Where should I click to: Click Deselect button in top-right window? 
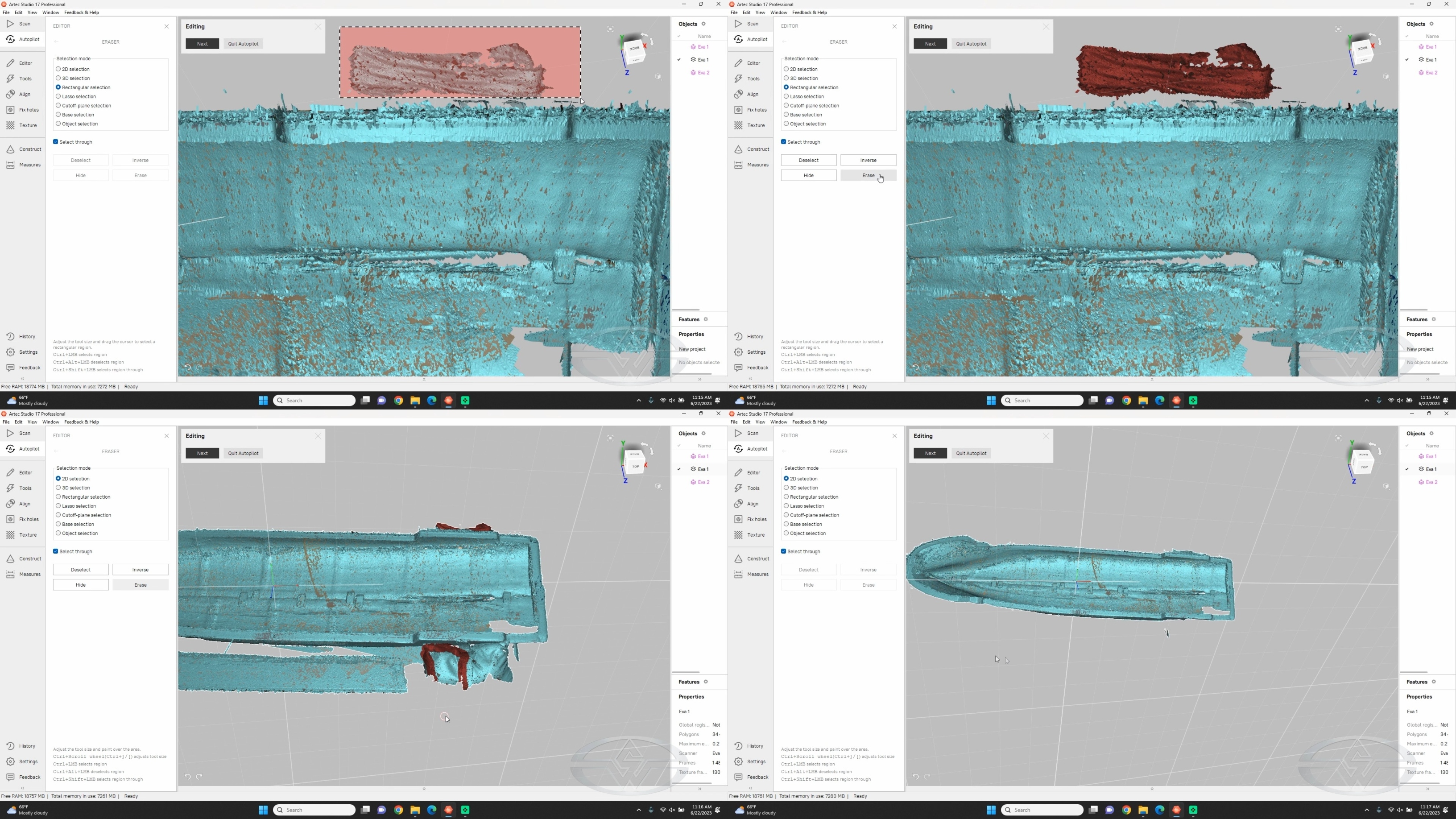(808, 160)
